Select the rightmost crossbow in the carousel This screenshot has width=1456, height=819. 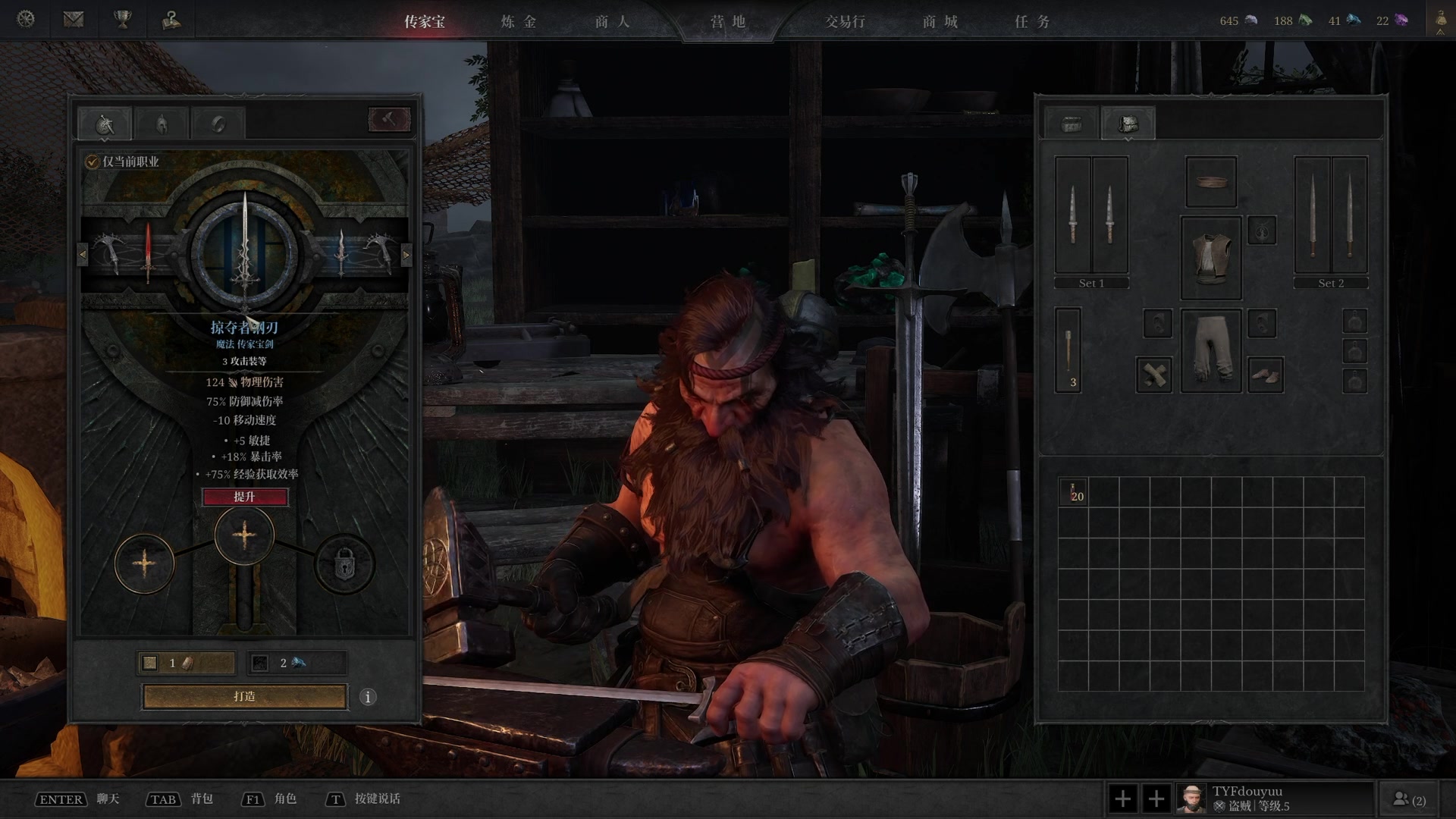[x=379, y=252]
